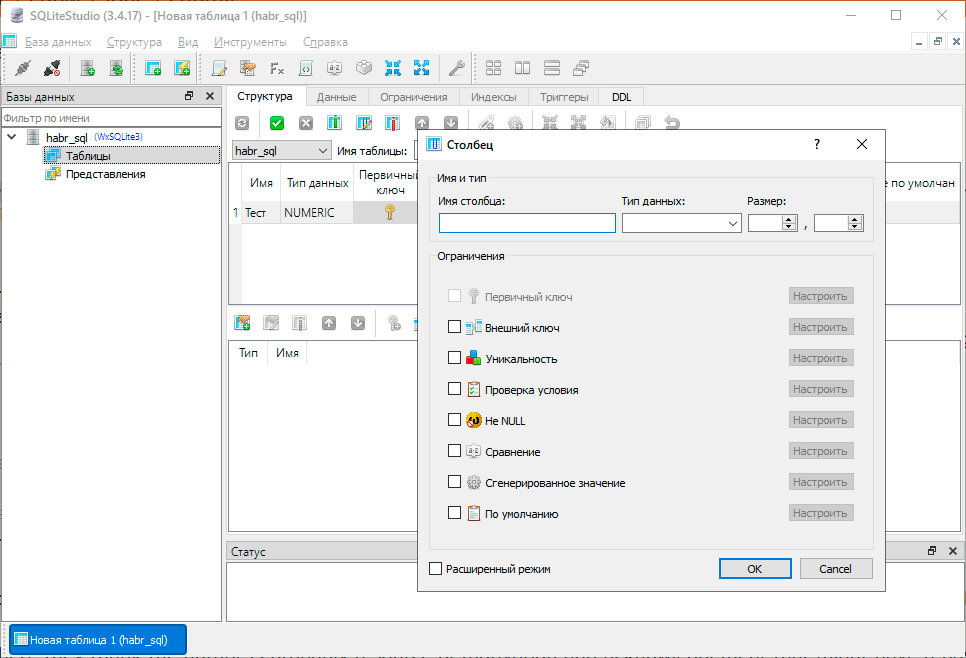Increase the second Размер spinner value

pyautogui.click(x=855, y=219)
